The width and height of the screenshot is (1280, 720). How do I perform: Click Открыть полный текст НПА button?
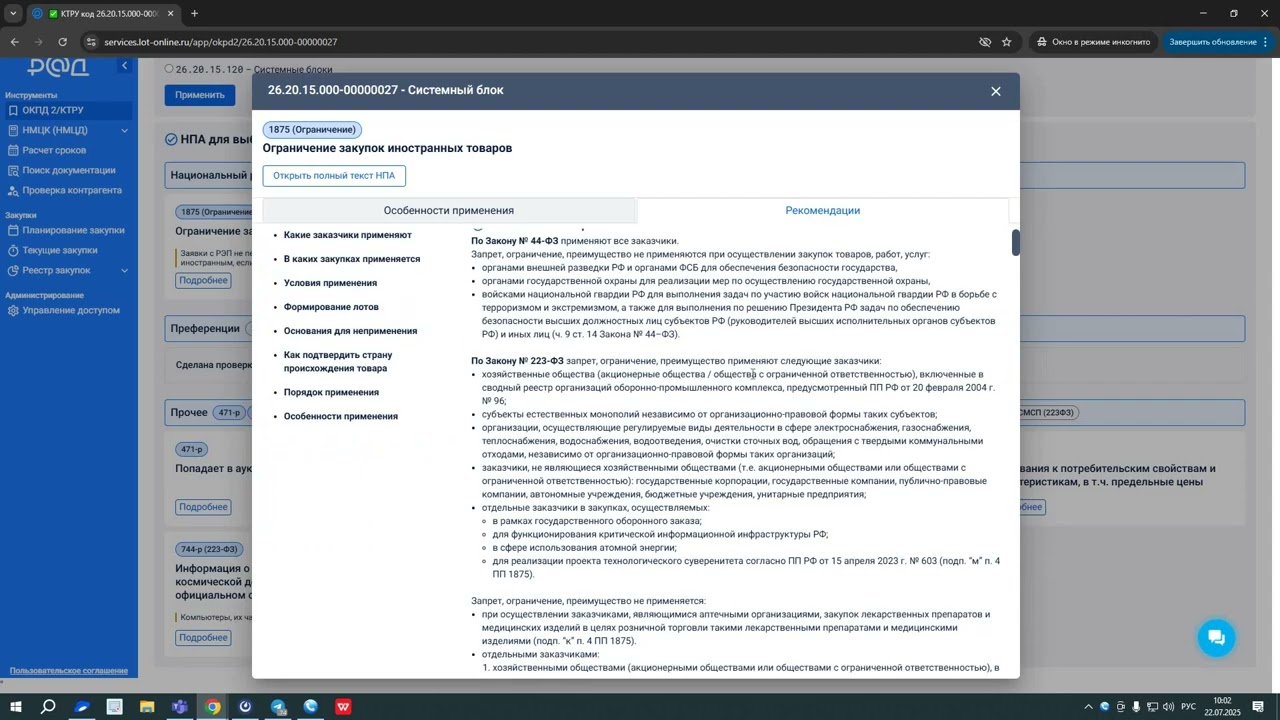[x=334, y=176]
